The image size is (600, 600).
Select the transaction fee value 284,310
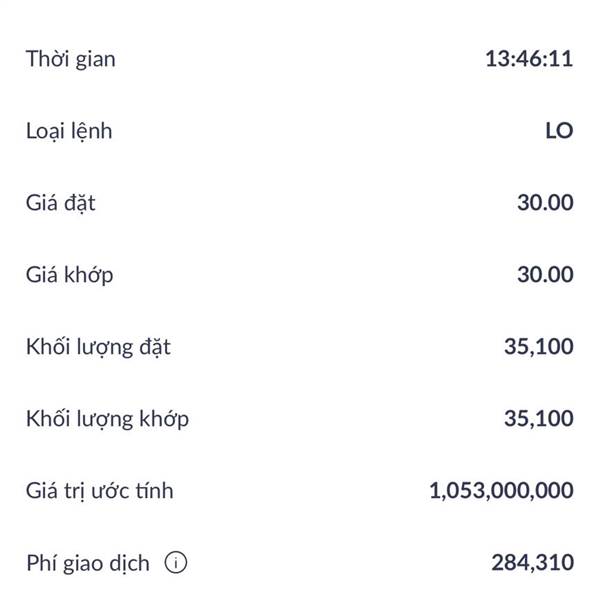(533, 562)
